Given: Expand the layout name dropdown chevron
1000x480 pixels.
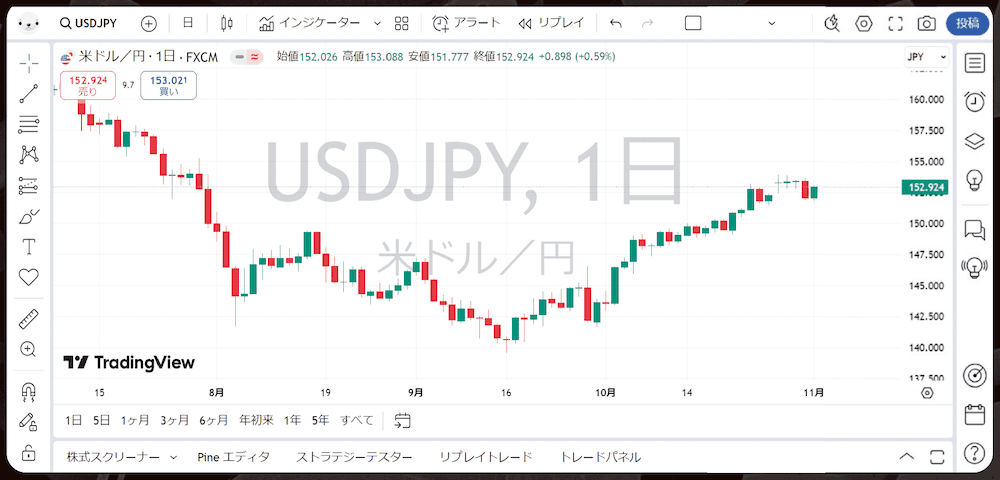Looking at the screenshot, I should [772, 24].
